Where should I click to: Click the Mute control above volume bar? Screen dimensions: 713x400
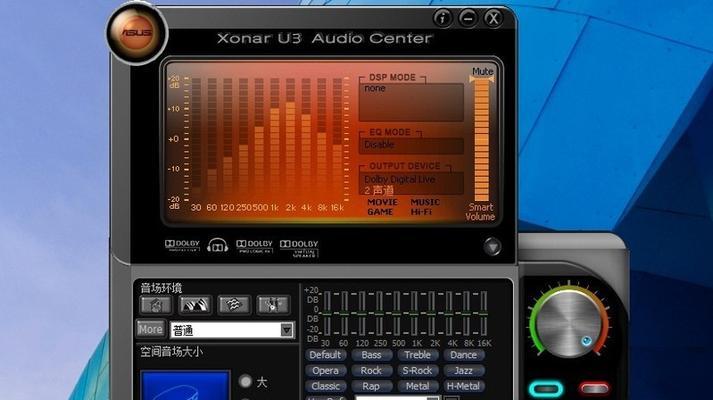coord(482,71)
